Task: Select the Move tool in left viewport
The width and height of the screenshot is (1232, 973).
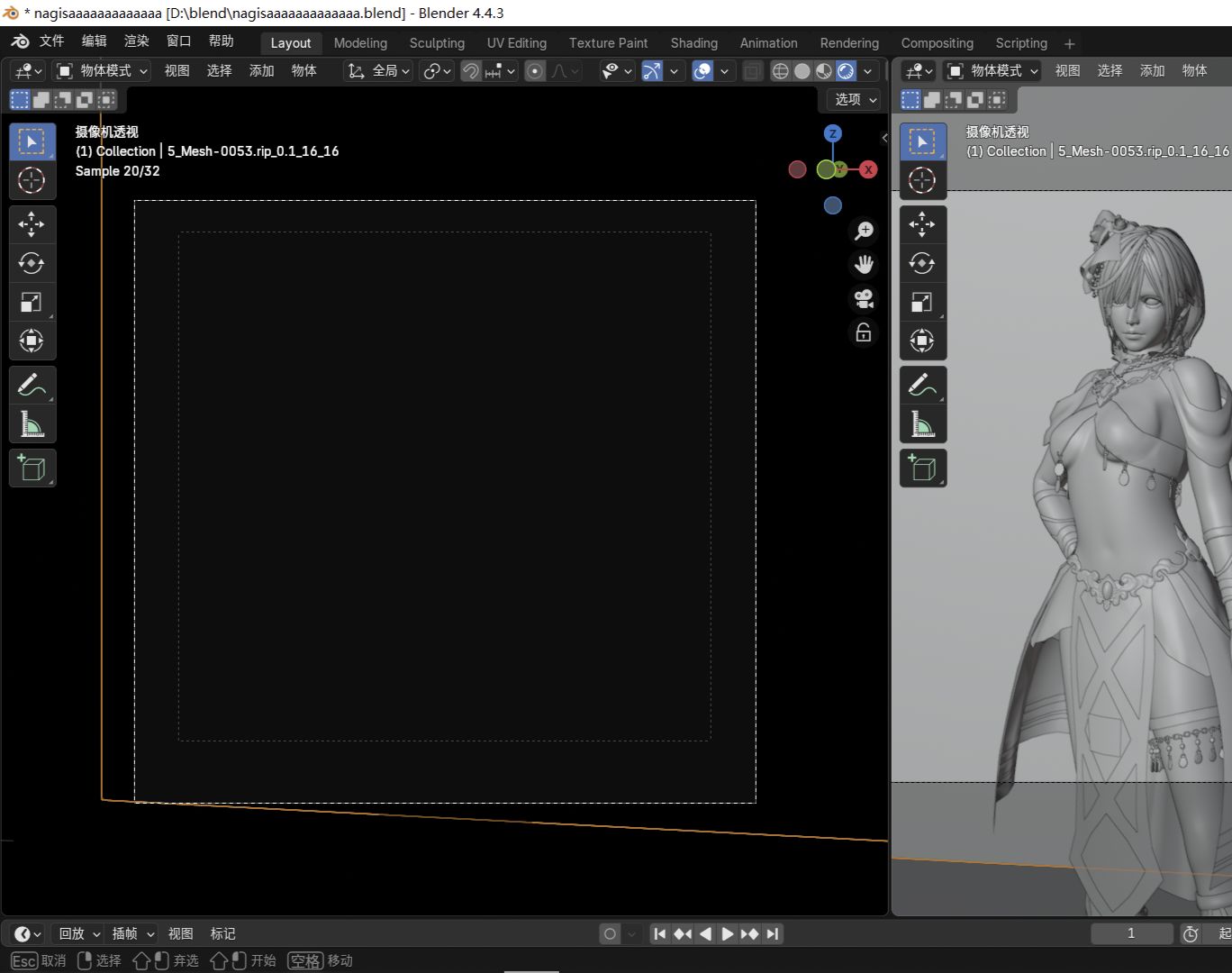Action: coord(32,224)
